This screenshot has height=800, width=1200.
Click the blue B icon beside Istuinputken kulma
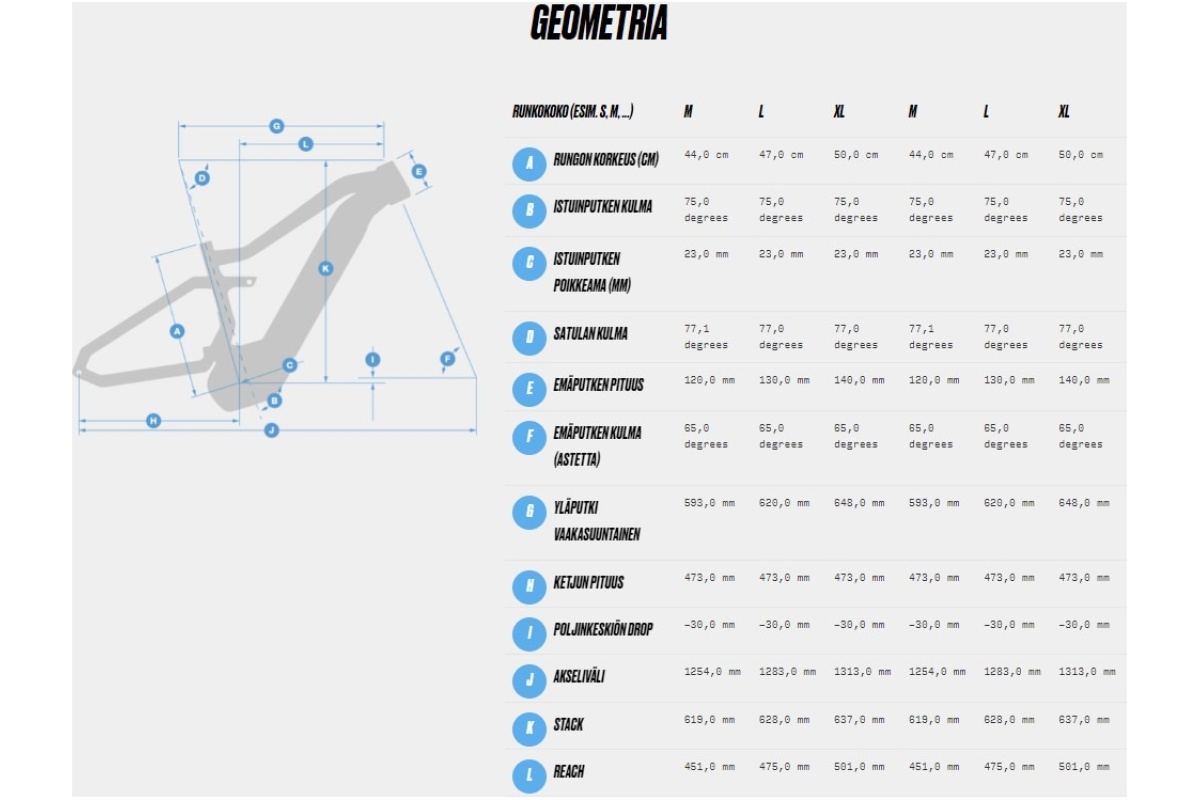pyautogui.click(x=529, y=210)
